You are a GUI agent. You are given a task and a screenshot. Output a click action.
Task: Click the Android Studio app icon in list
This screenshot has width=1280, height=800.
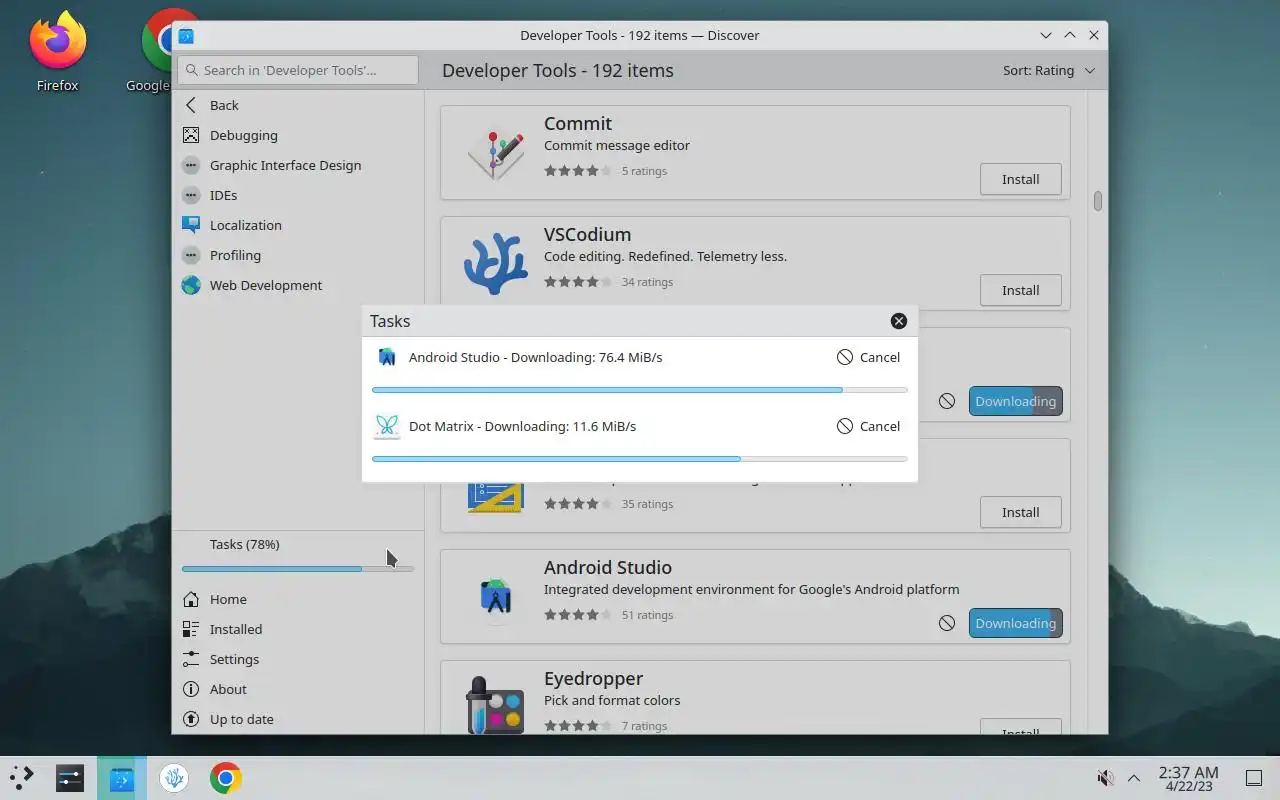click(496, 597)
